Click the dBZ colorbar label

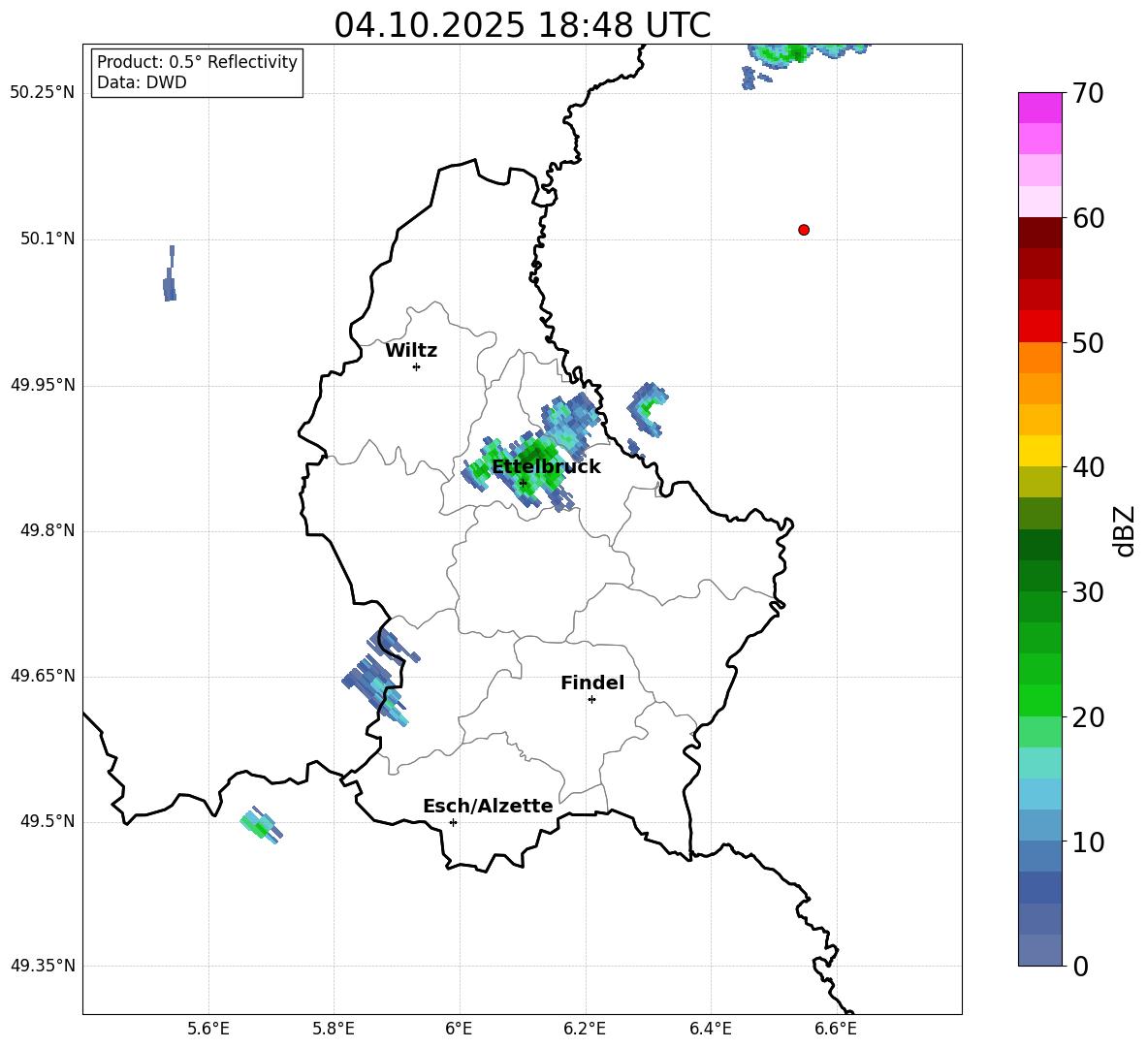click(x=1126, y=530)
